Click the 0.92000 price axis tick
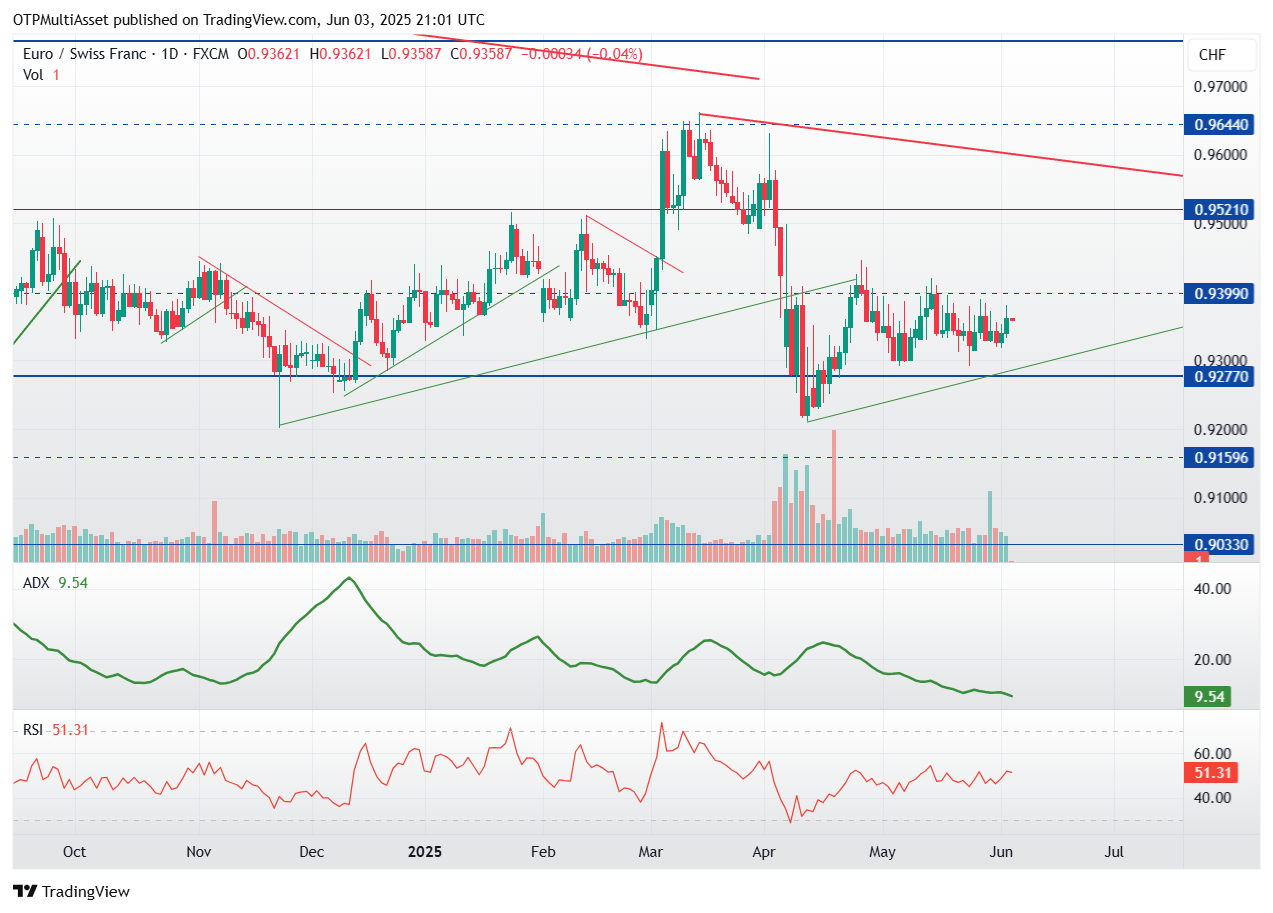This screenshot has width=1273, height=913. 1221,429
